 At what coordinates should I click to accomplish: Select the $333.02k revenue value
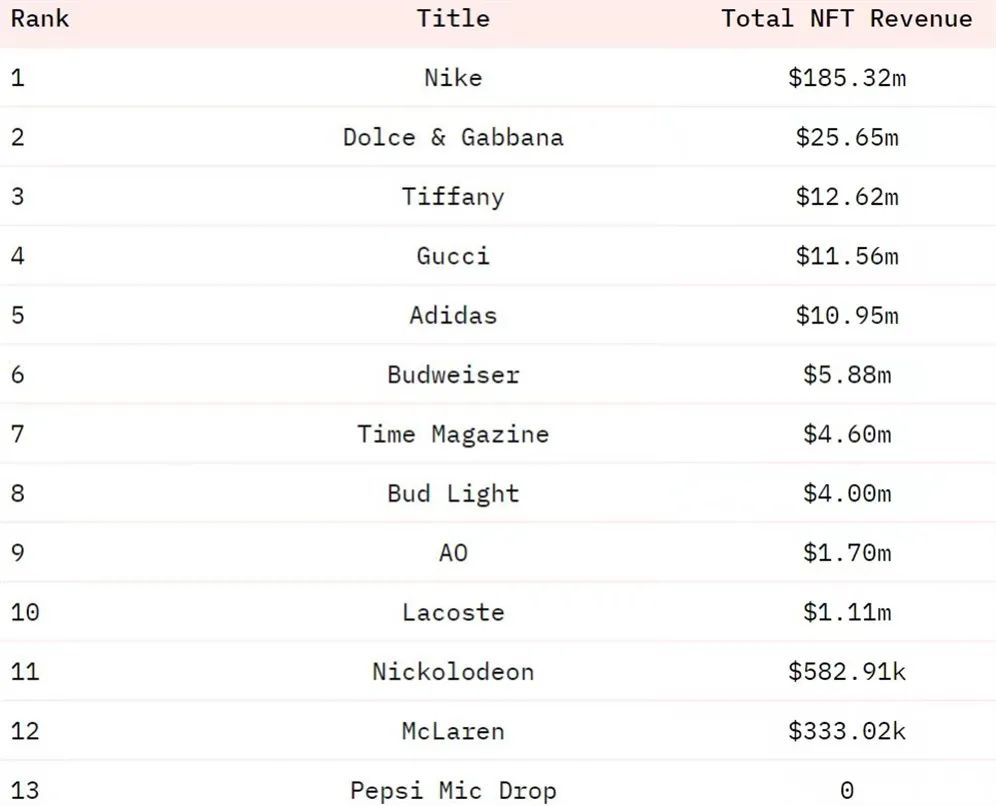[847, 731]
